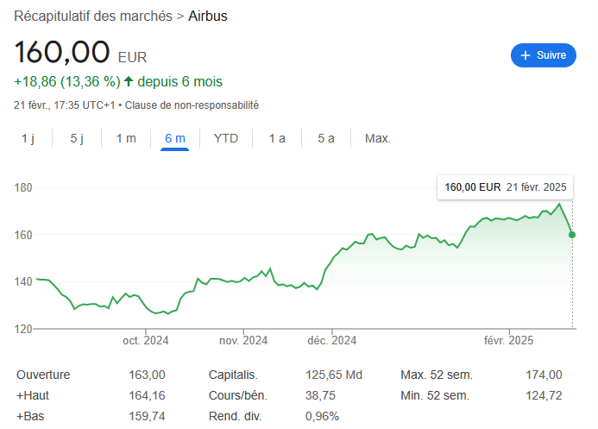
Task: Click the déc. 2024 axis marker
Action: coord(332,340)
